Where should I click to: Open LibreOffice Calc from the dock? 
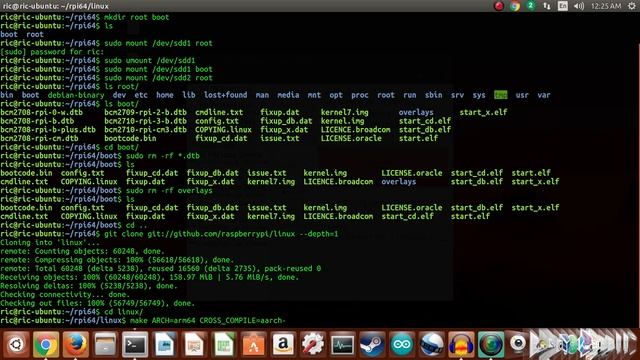pos(224,345)
